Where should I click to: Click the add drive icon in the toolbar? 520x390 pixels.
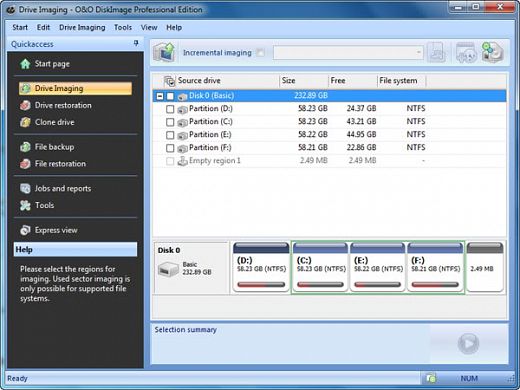(492, 52)
